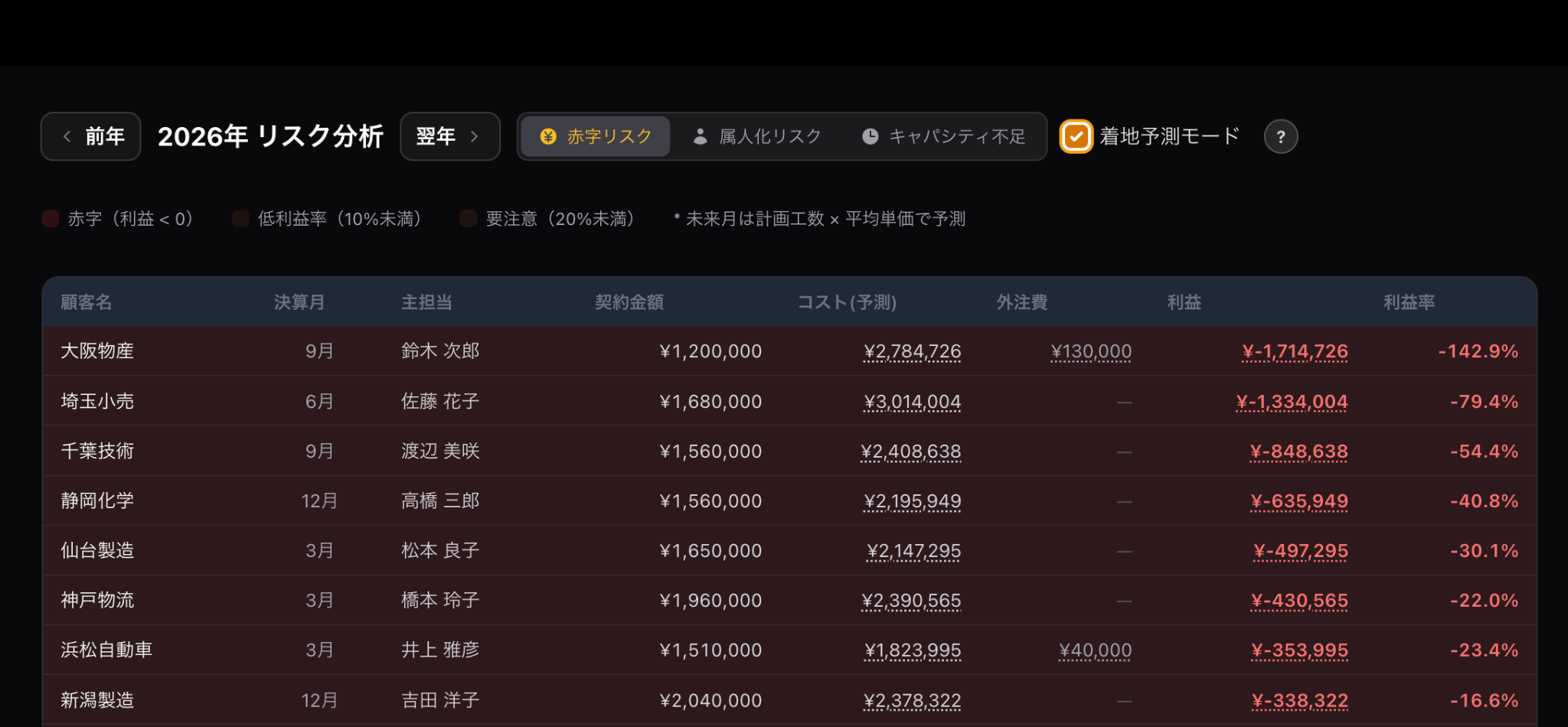Select the 仙台製造 customer name
The height and width of the screenshot is (727, 1568).
[x=97, y=550]
